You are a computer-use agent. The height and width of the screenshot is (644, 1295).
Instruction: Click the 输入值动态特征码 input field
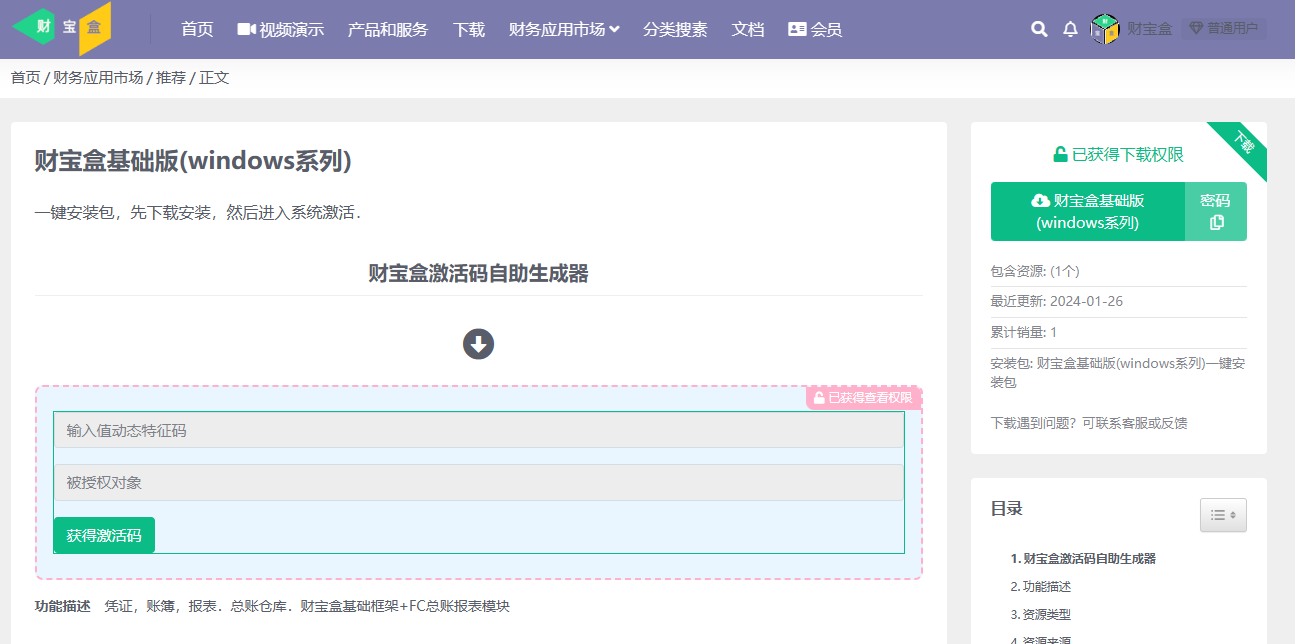(478, 431)
